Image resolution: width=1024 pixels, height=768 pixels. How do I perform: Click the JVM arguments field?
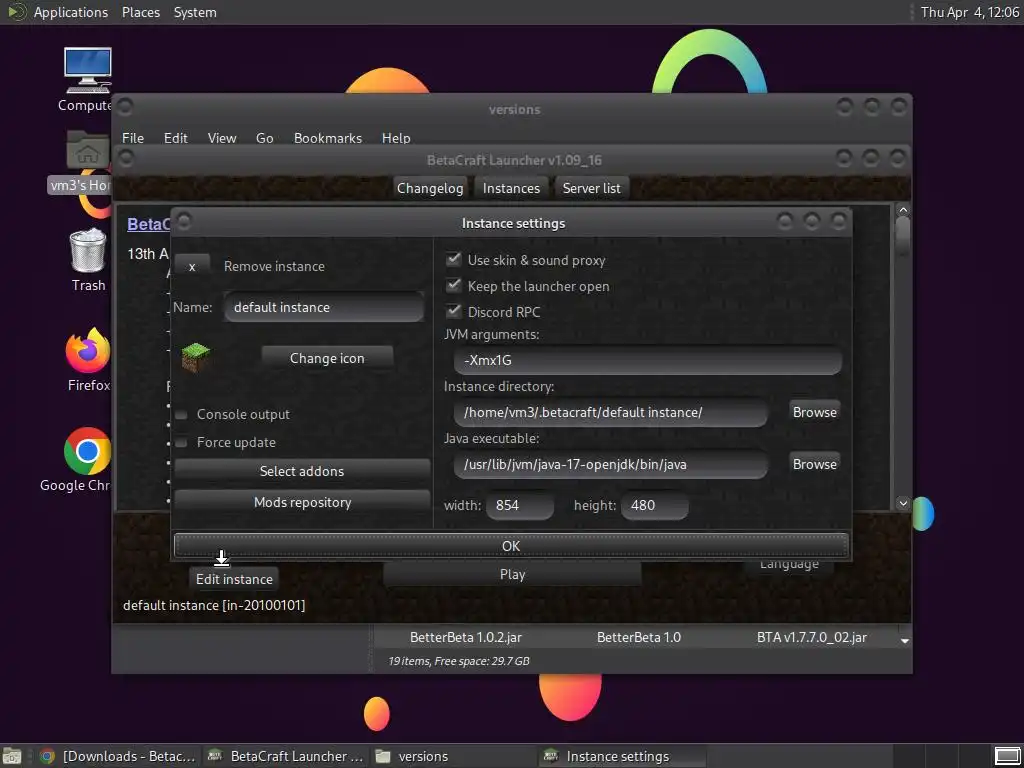648,360
